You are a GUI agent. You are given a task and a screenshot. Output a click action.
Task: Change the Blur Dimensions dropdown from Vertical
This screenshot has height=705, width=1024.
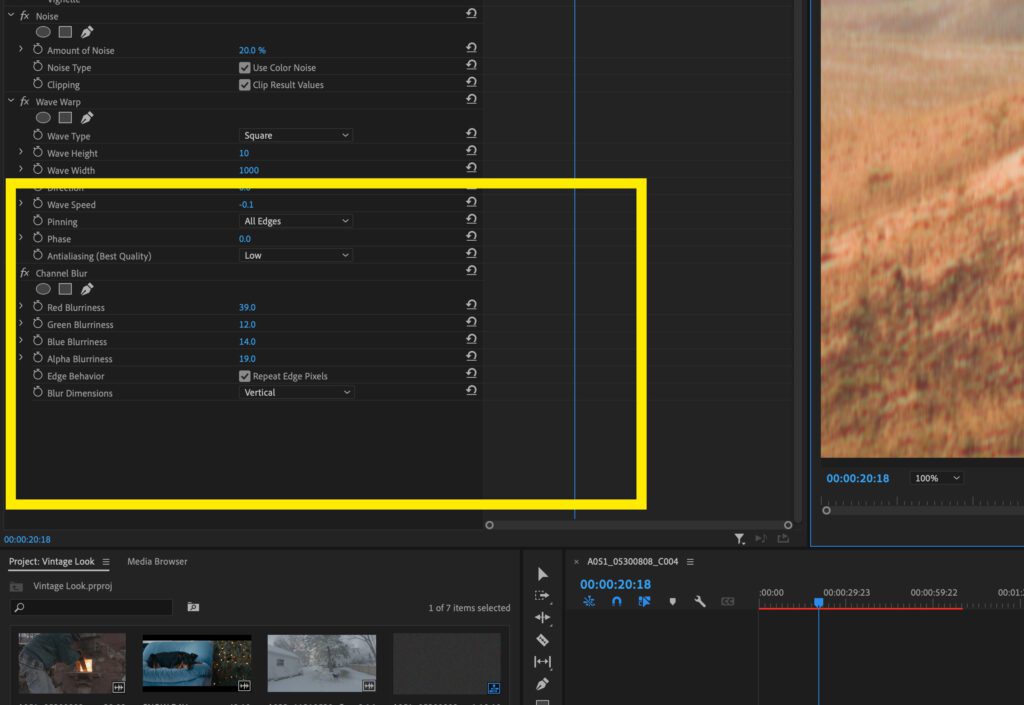pos(295,392)
